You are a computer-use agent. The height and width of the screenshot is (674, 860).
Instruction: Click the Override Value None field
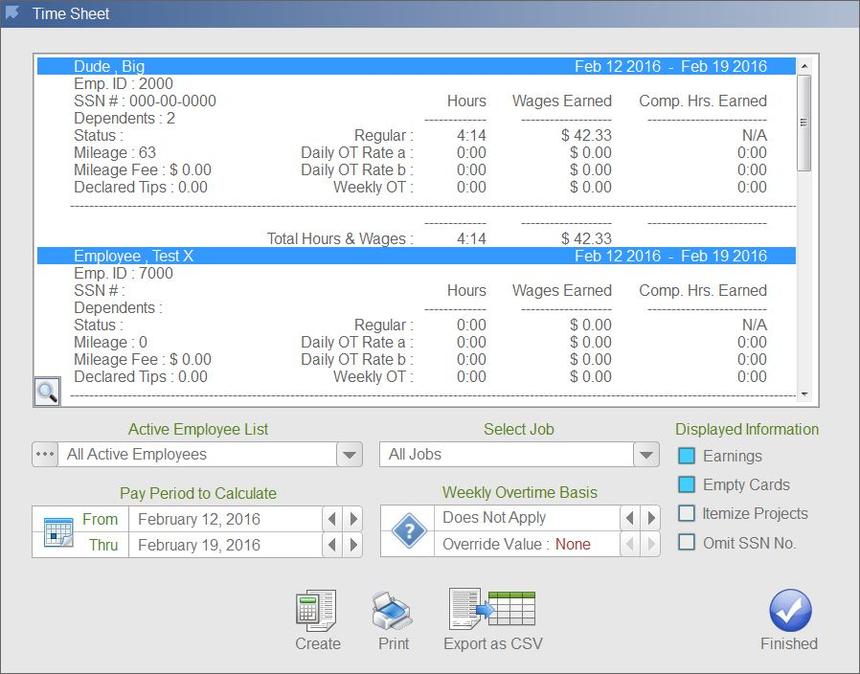(x=527, y=544)
